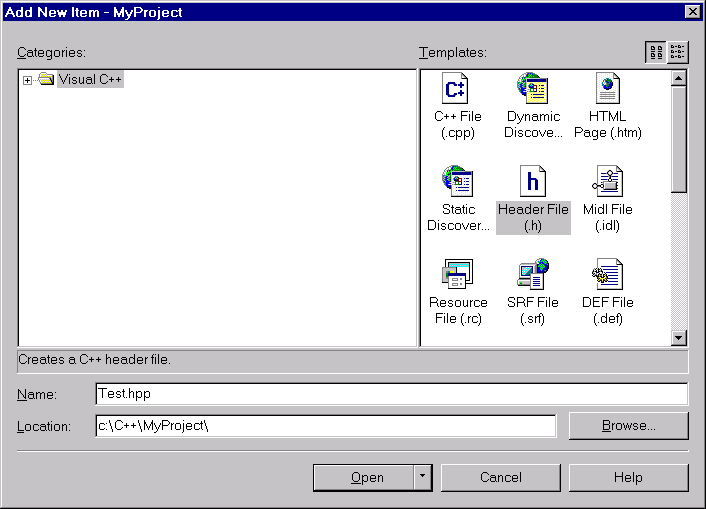Click the Open button
The width and height of the screenshot is (706, 509).
tap(367, 477)
